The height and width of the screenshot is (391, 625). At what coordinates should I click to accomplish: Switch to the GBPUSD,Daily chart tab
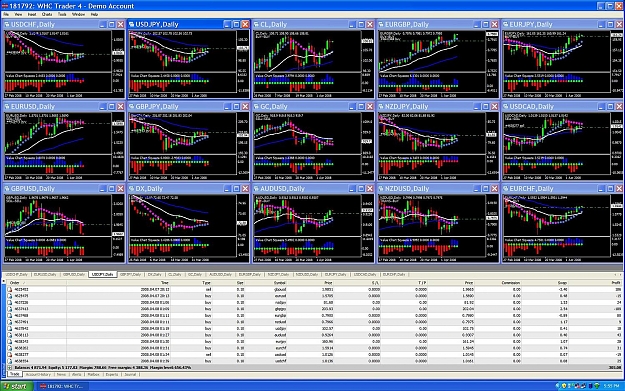(74, 275)
